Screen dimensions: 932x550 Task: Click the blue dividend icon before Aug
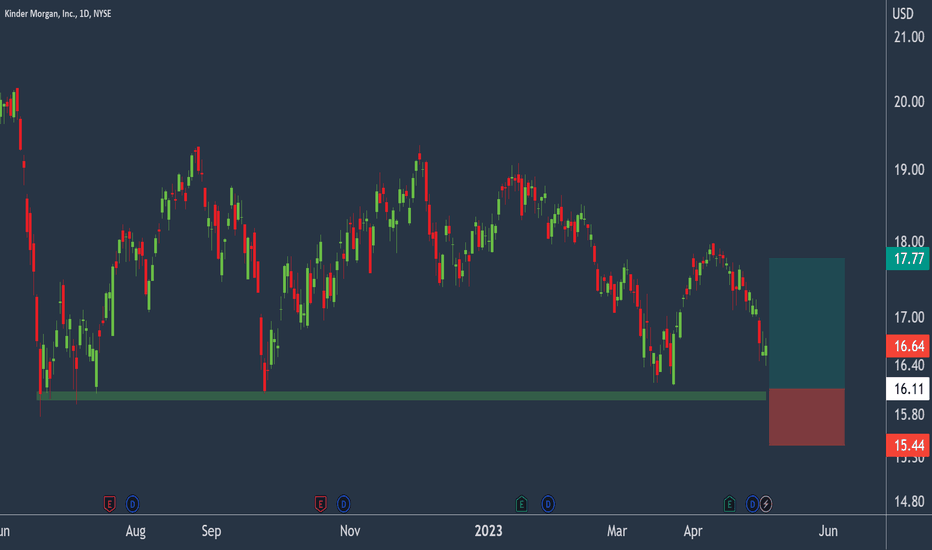point(133,504)
